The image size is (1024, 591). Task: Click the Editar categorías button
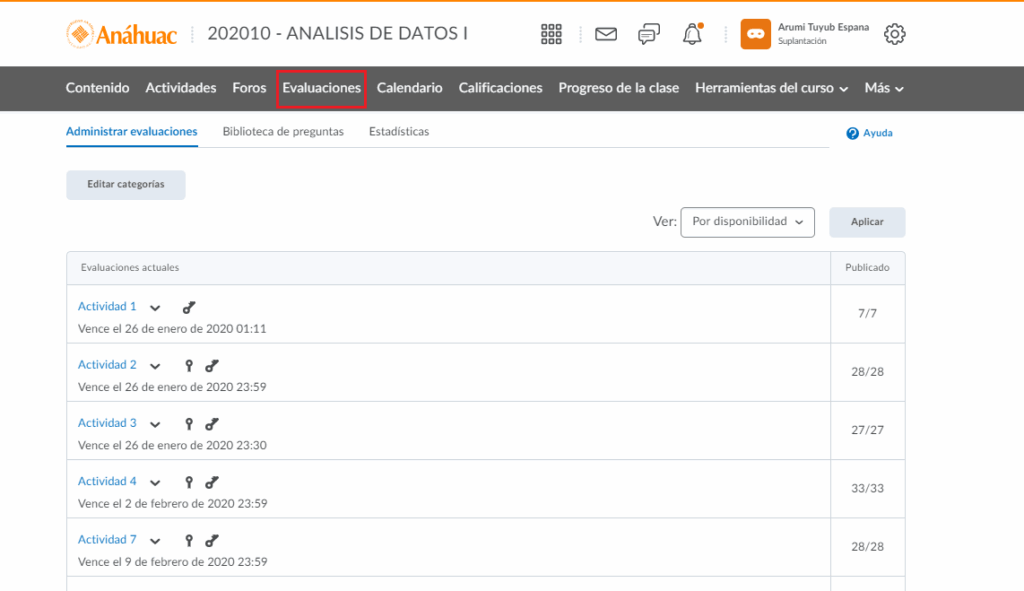point(126,185)
